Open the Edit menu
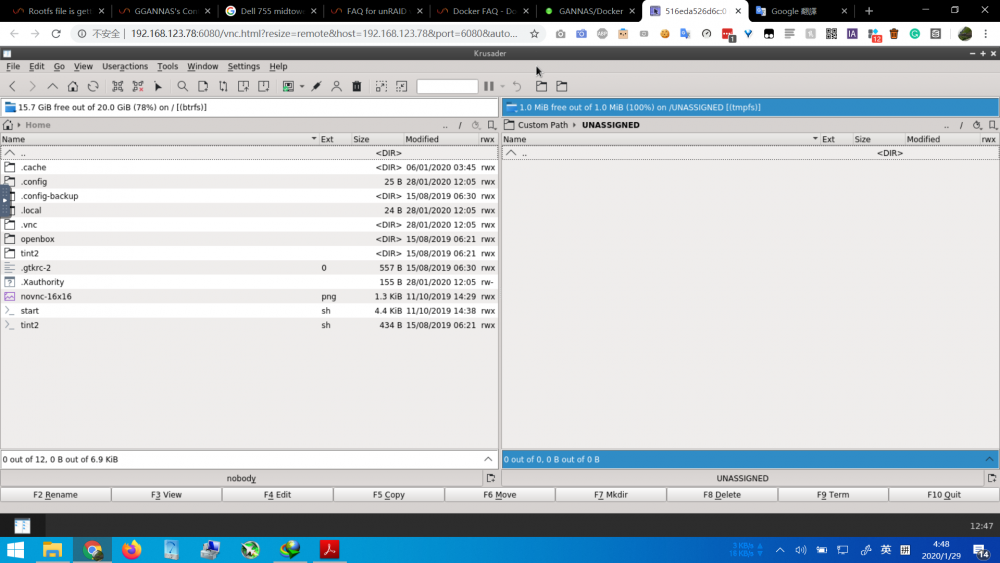Viewport: 1000px width, 563px height. pyautogui.click(x=36, y=66)
